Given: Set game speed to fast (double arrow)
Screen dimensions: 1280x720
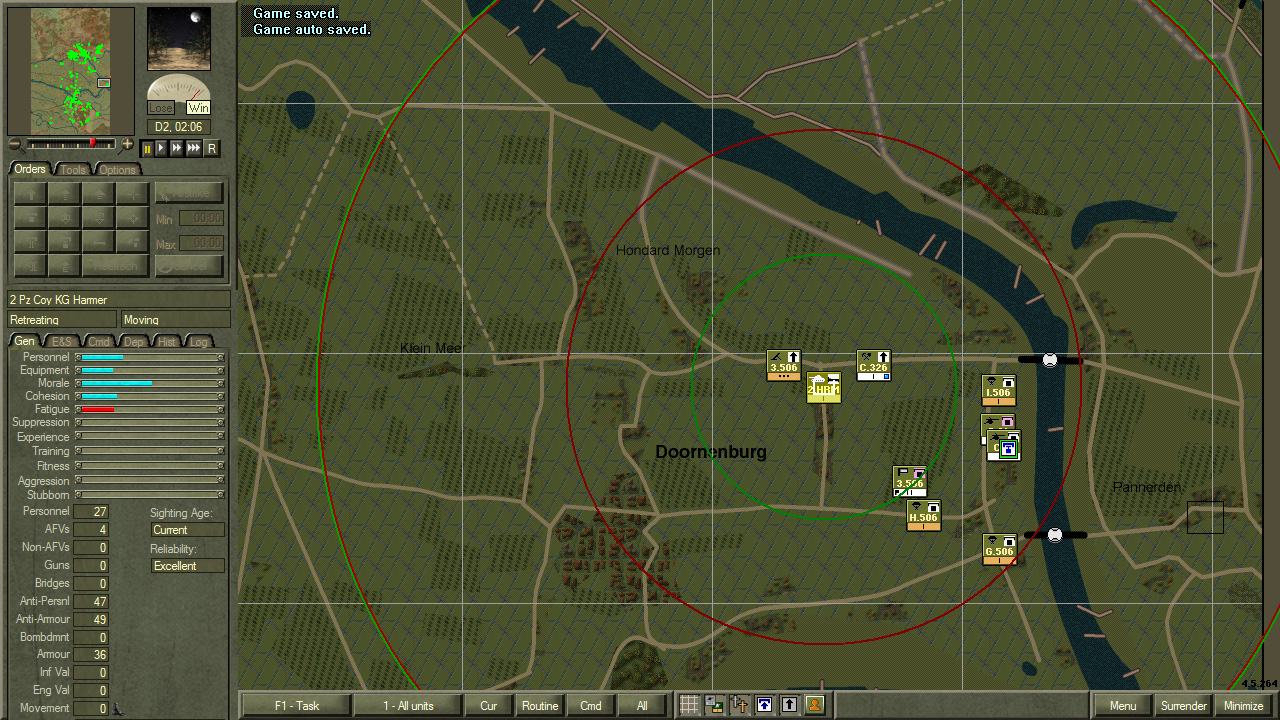Looking at the screenshot, I should 176,148.
